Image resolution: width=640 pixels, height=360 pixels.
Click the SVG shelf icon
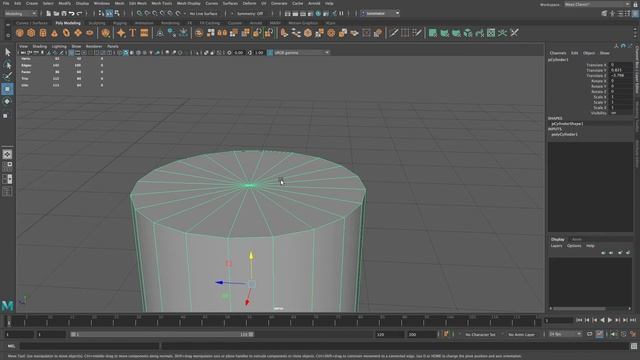click(144, 33)
